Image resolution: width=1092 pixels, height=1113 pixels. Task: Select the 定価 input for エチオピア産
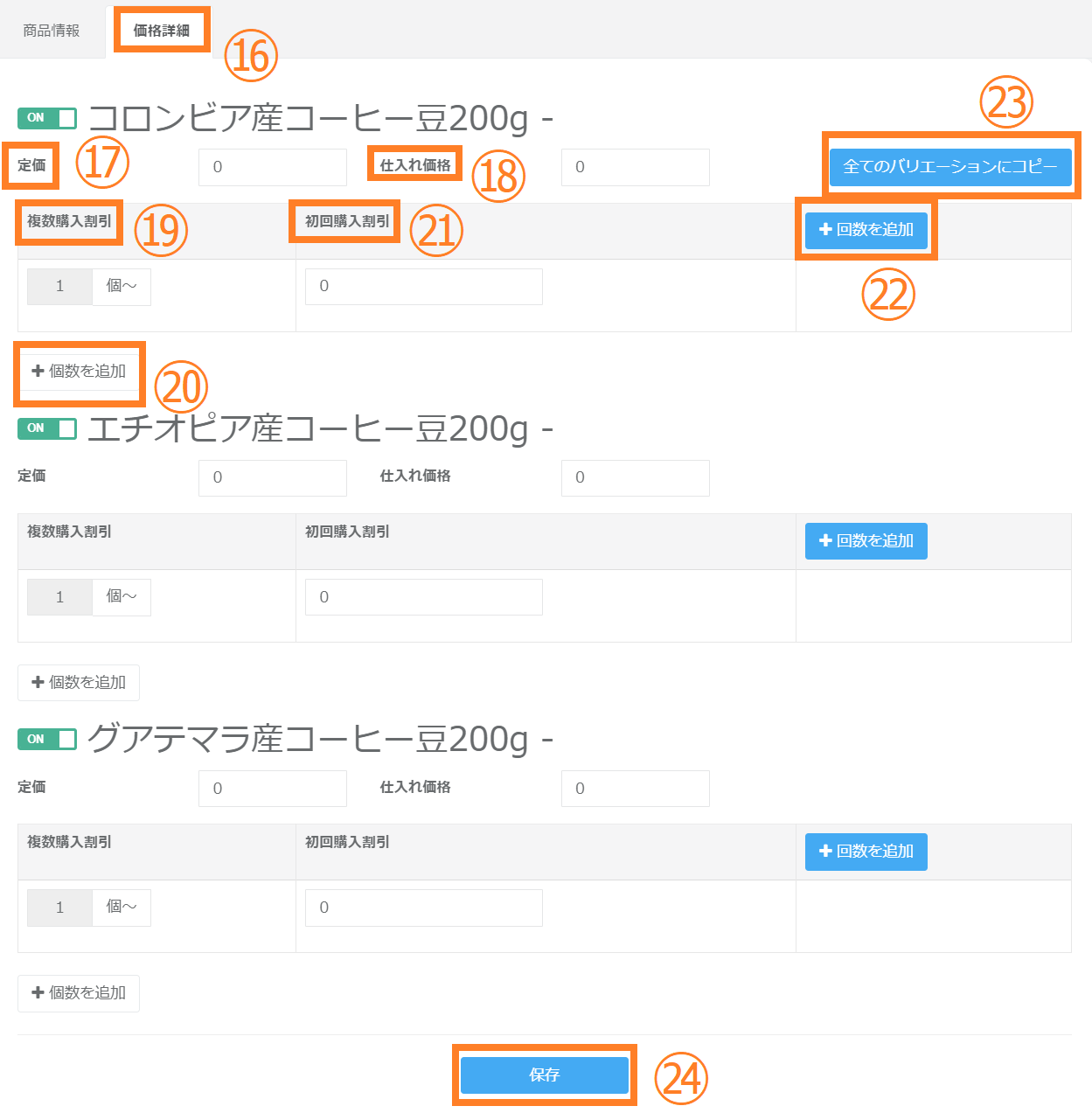[x=273, y=478]
